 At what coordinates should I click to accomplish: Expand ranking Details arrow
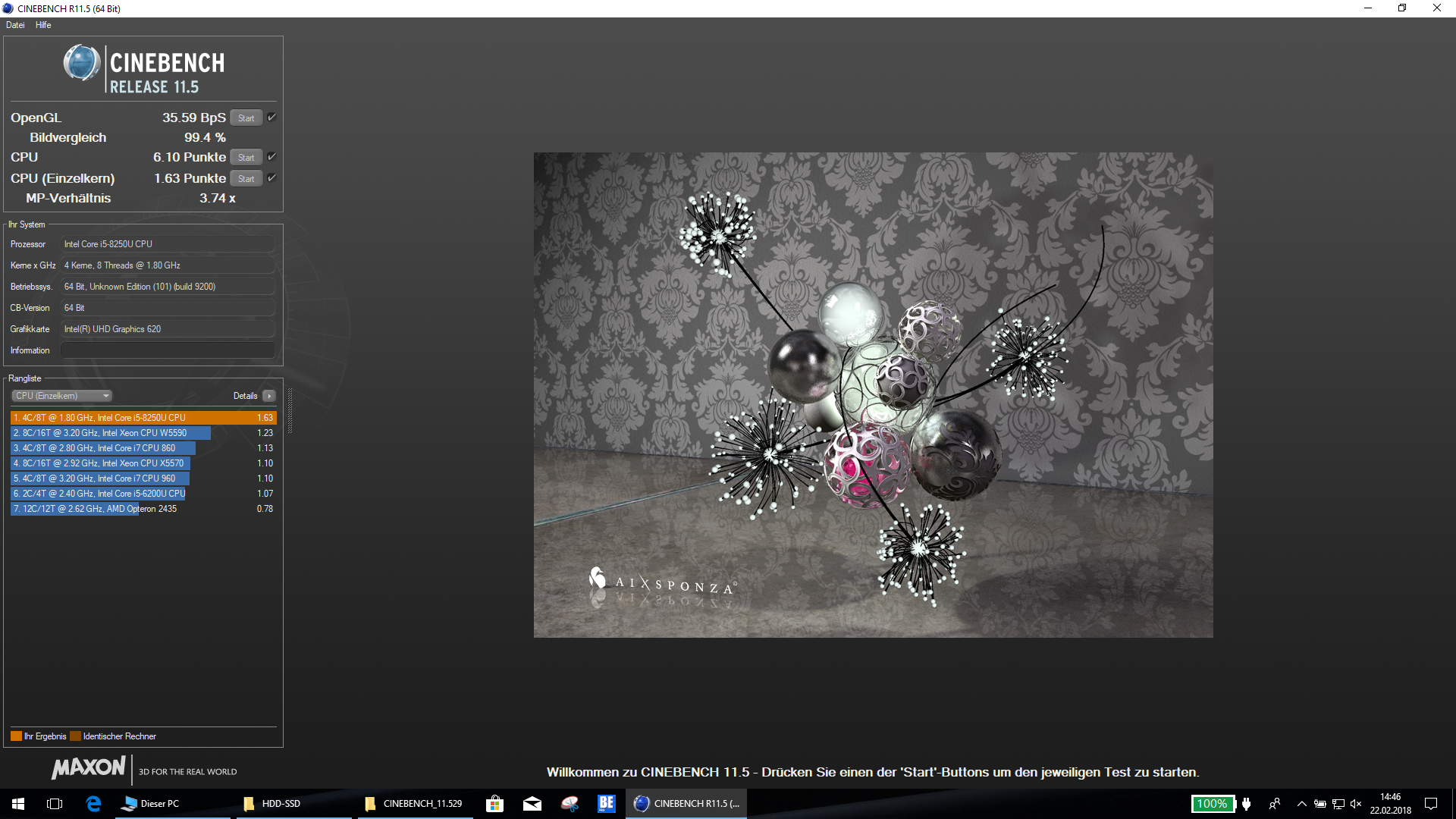268,396
